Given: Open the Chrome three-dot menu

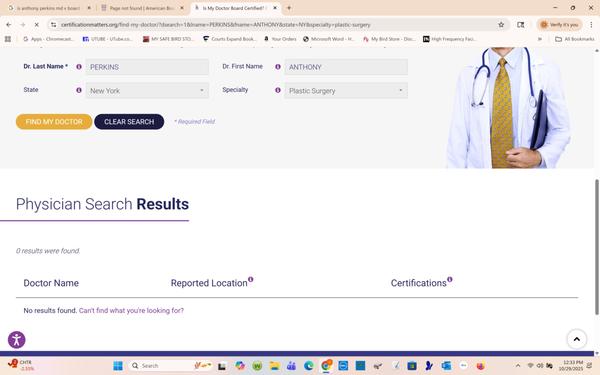Looking at the screenshot, I should (591, 24).
